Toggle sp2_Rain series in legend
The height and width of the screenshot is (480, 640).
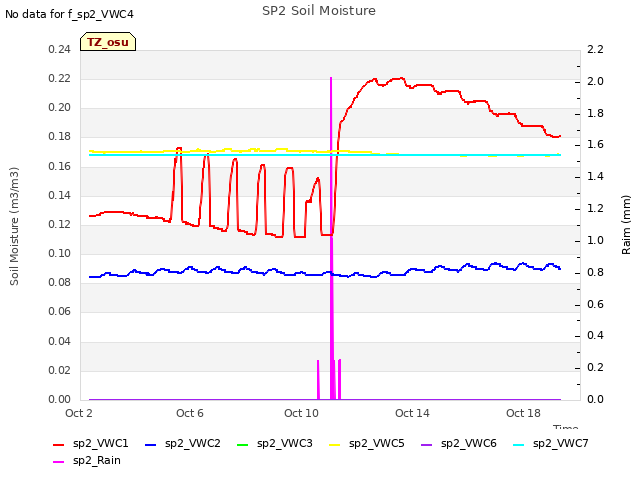87,461
